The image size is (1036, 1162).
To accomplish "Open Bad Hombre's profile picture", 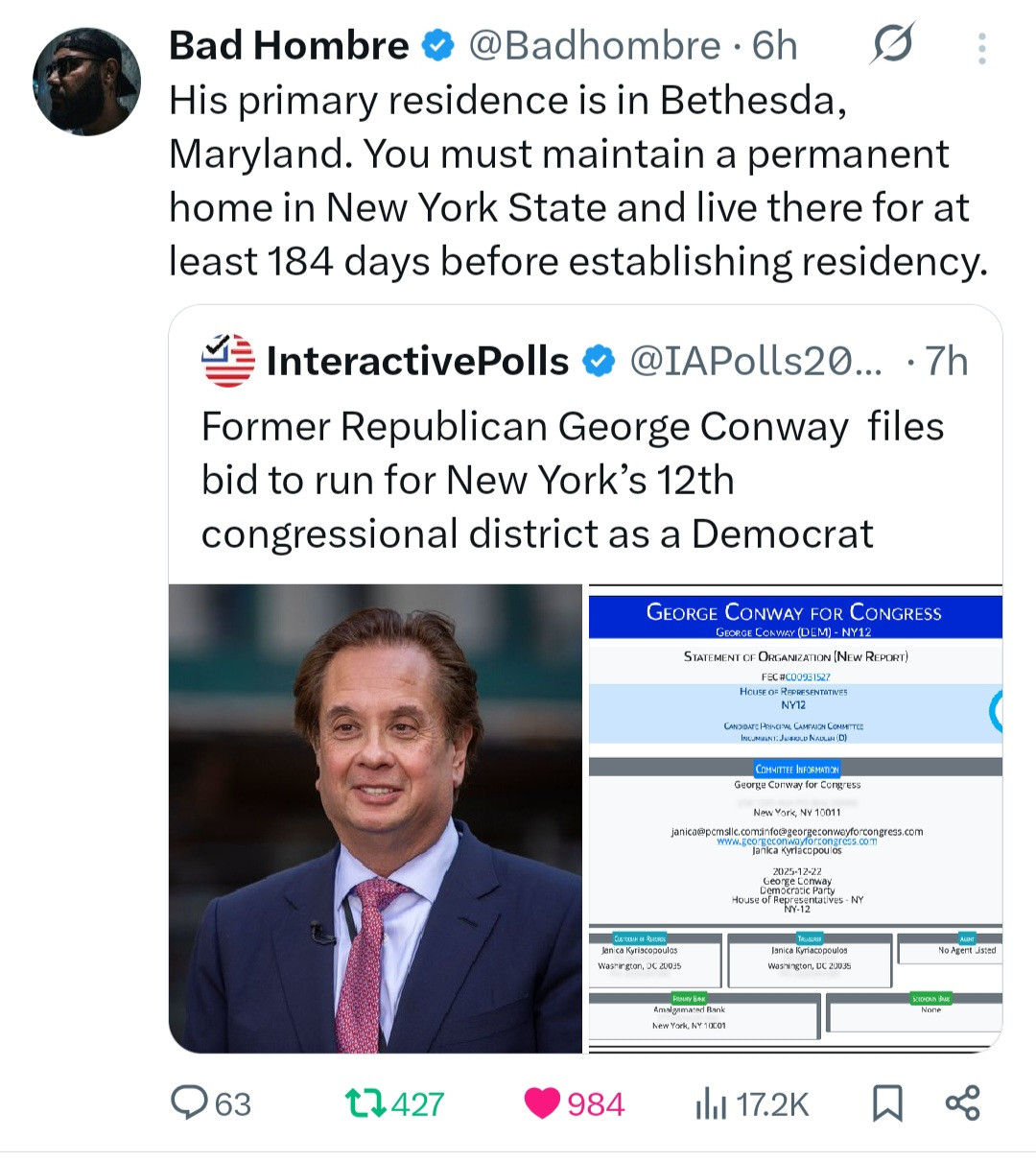I will point(86,81).
